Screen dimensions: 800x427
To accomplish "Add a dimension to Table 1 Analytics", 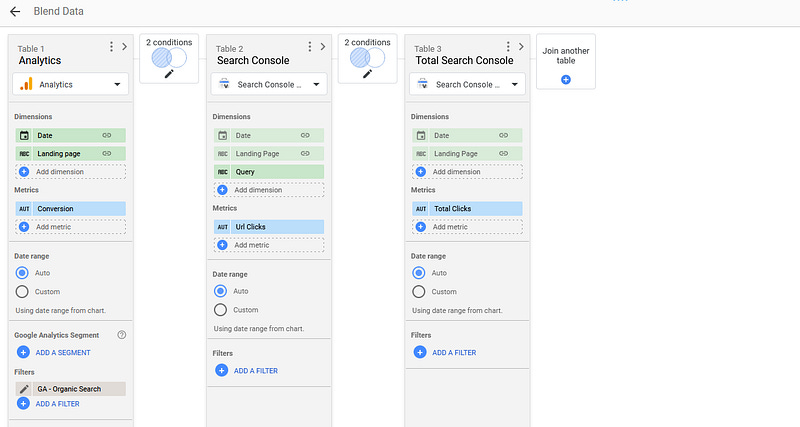I will (70, 172).
